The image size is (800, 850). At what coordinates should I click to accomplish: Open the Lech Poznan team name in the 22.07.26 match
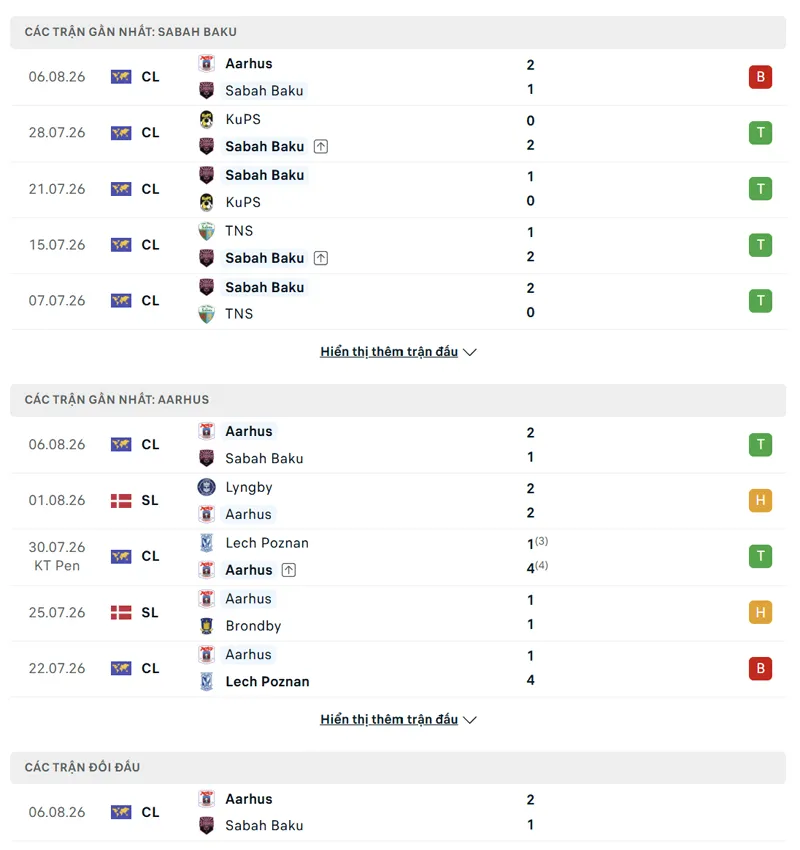click(x=267, y=681)
